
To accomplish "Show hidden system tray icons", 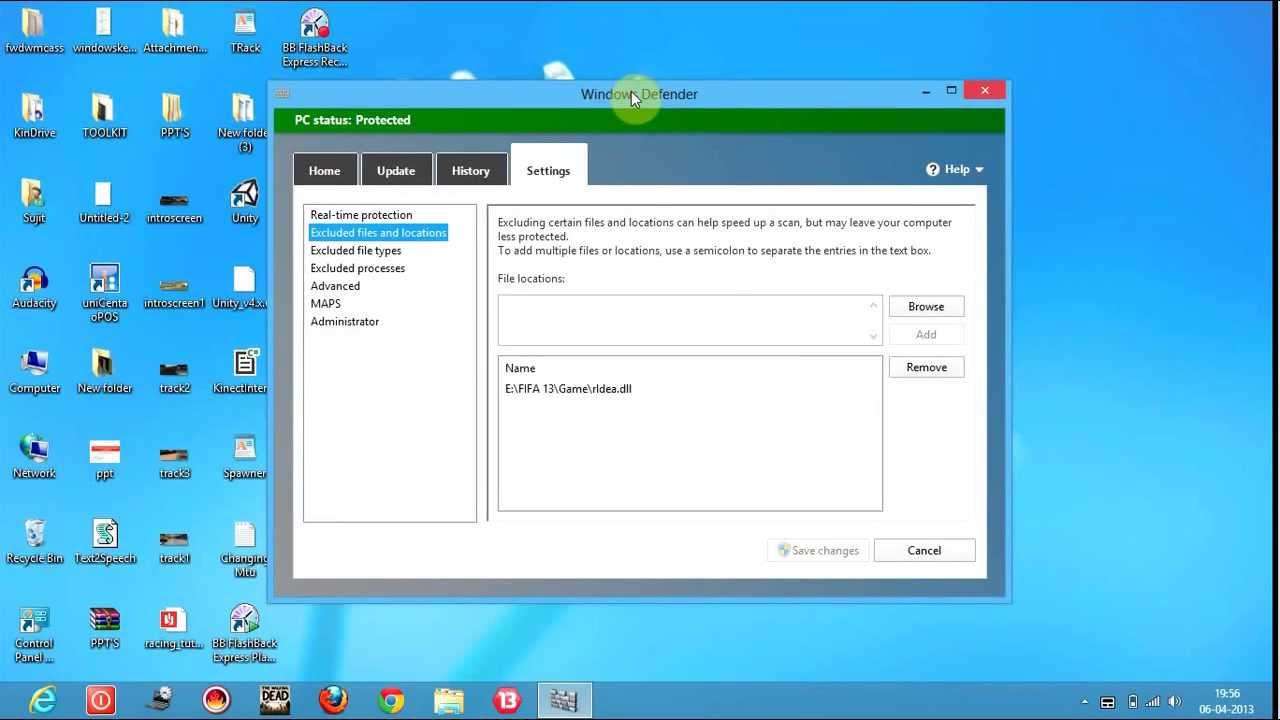I will (1085, 702).
